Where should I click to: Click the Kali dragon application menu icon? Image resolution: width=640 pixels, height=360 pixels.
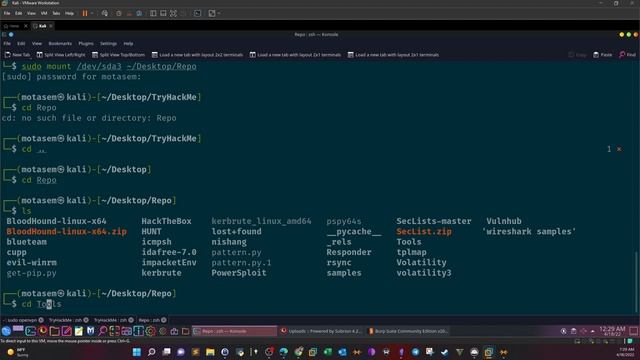click(x=6, y=331)
